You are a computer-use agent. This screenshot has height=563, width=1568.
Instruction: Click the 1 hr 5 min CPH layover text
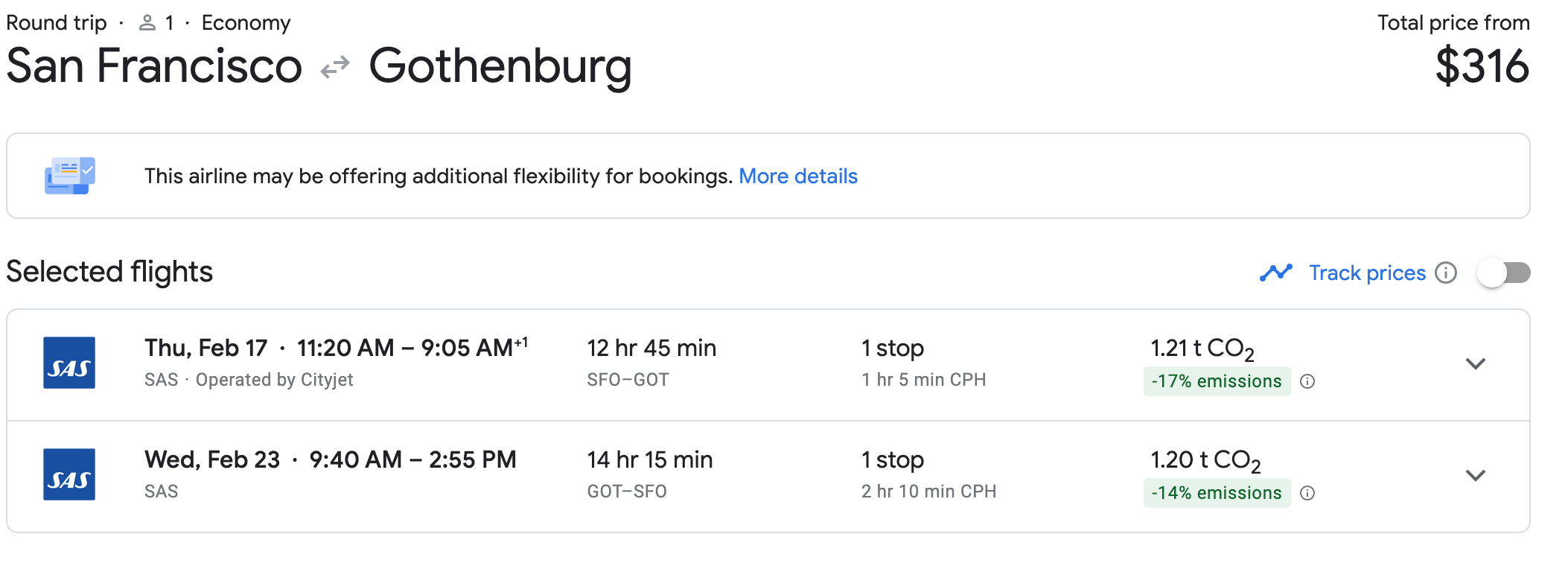click(x=923, y=381)
